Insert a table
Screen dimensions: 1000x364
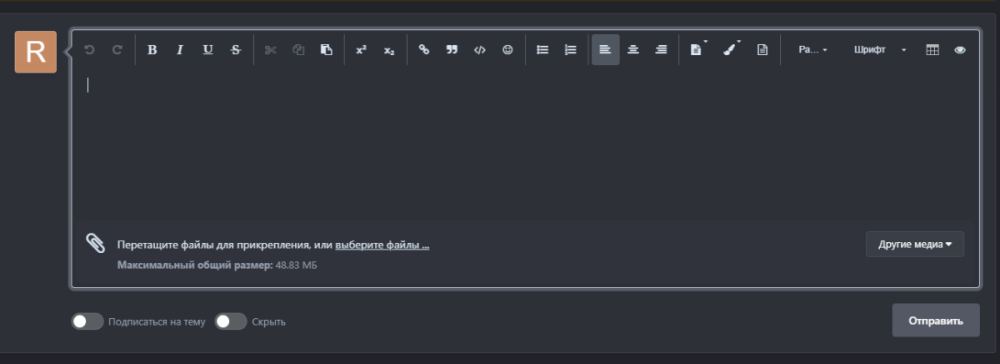pyautogui.click(x=932, y=50)
